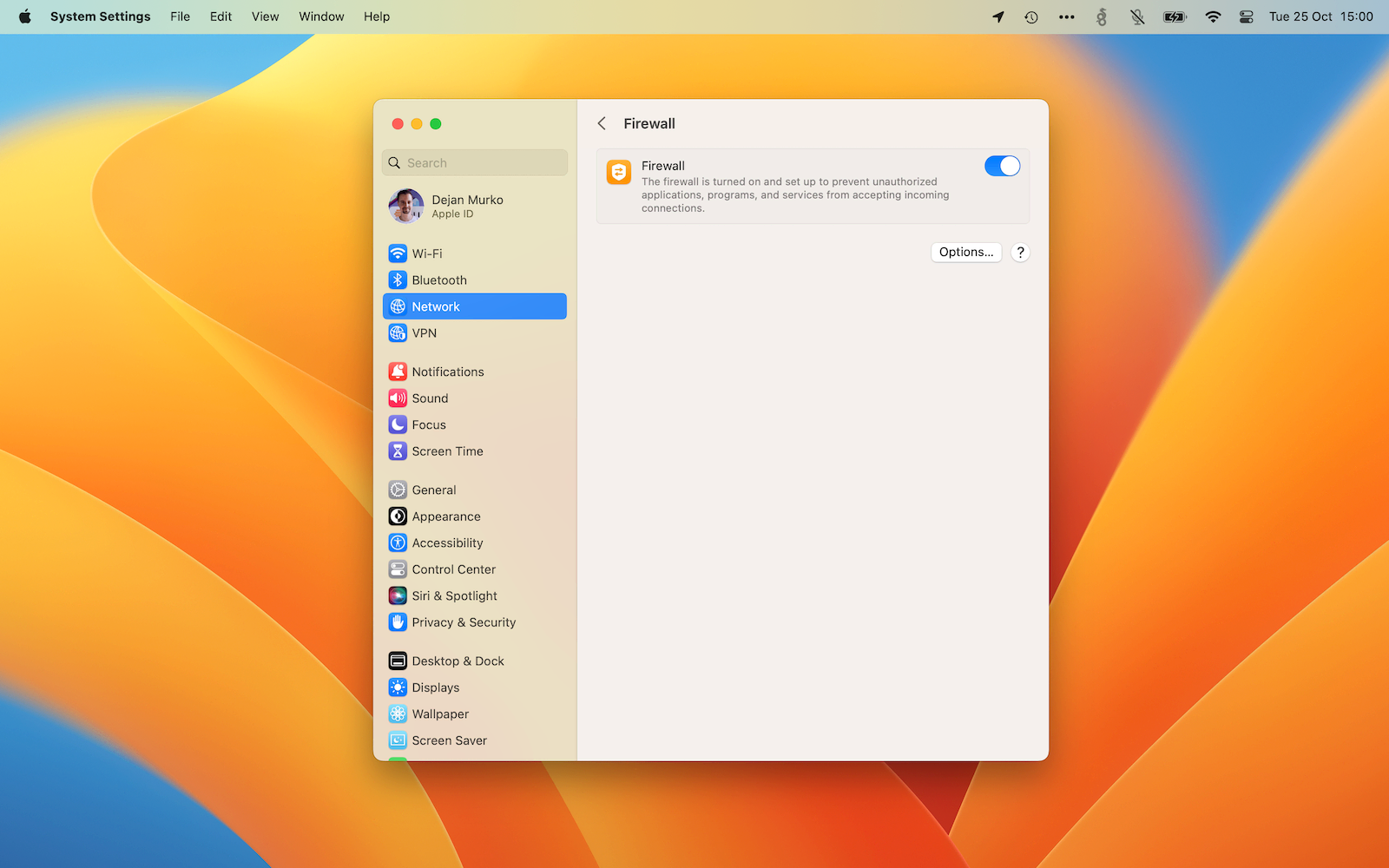Open the Window menu
Viewport: 1389px width, 868px height.
click(x=321, y=16)
